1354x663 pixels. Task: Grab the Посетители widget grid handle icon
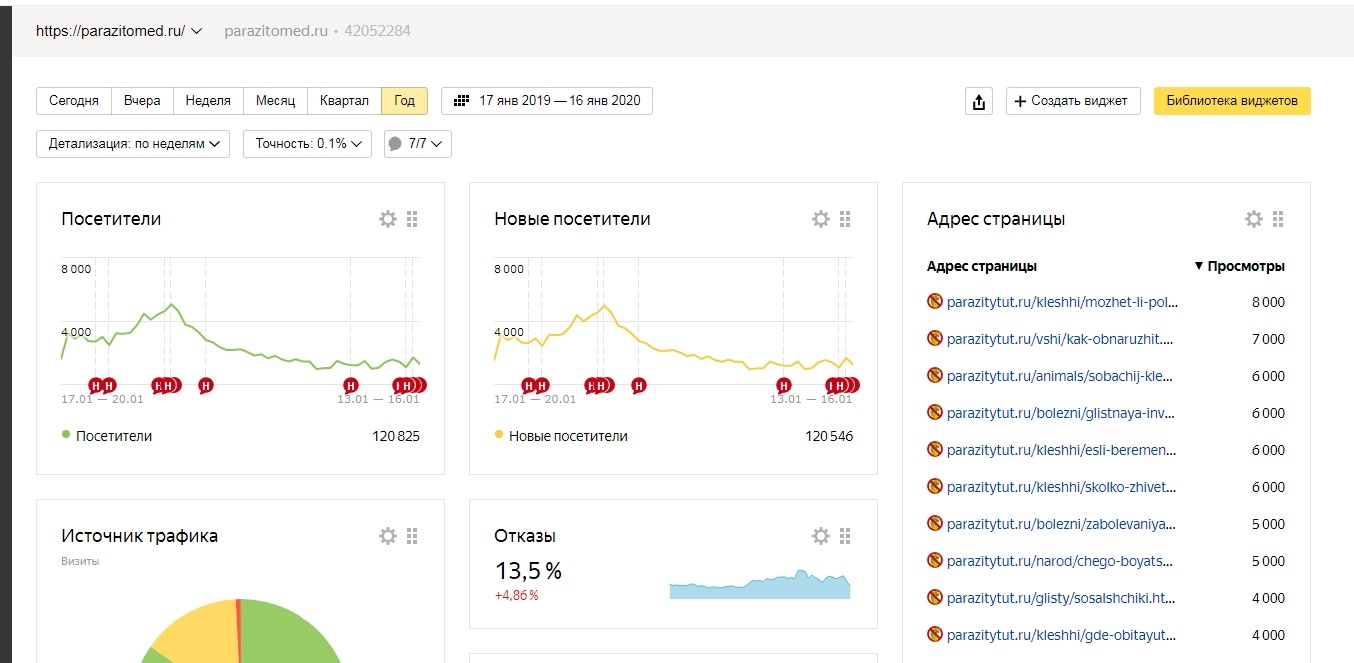tap(412, 219)
